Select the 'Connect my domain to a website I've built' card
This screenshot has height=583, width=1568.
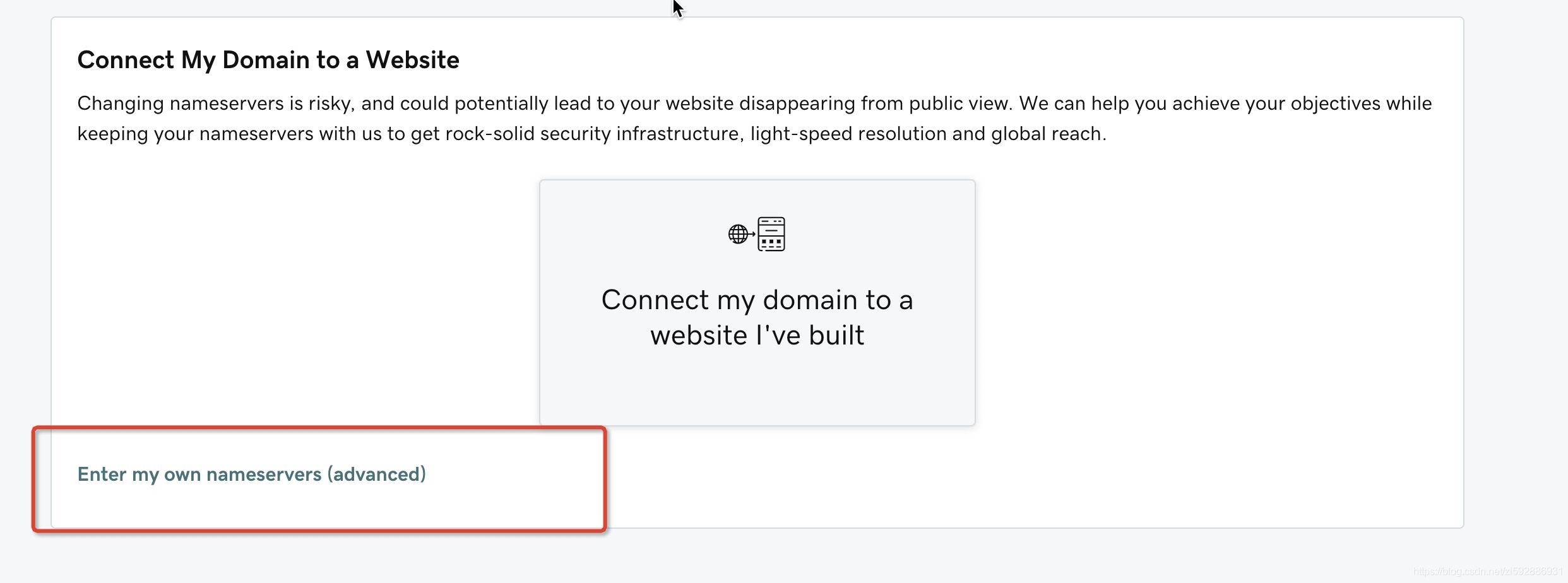click(x=757, y=302)
